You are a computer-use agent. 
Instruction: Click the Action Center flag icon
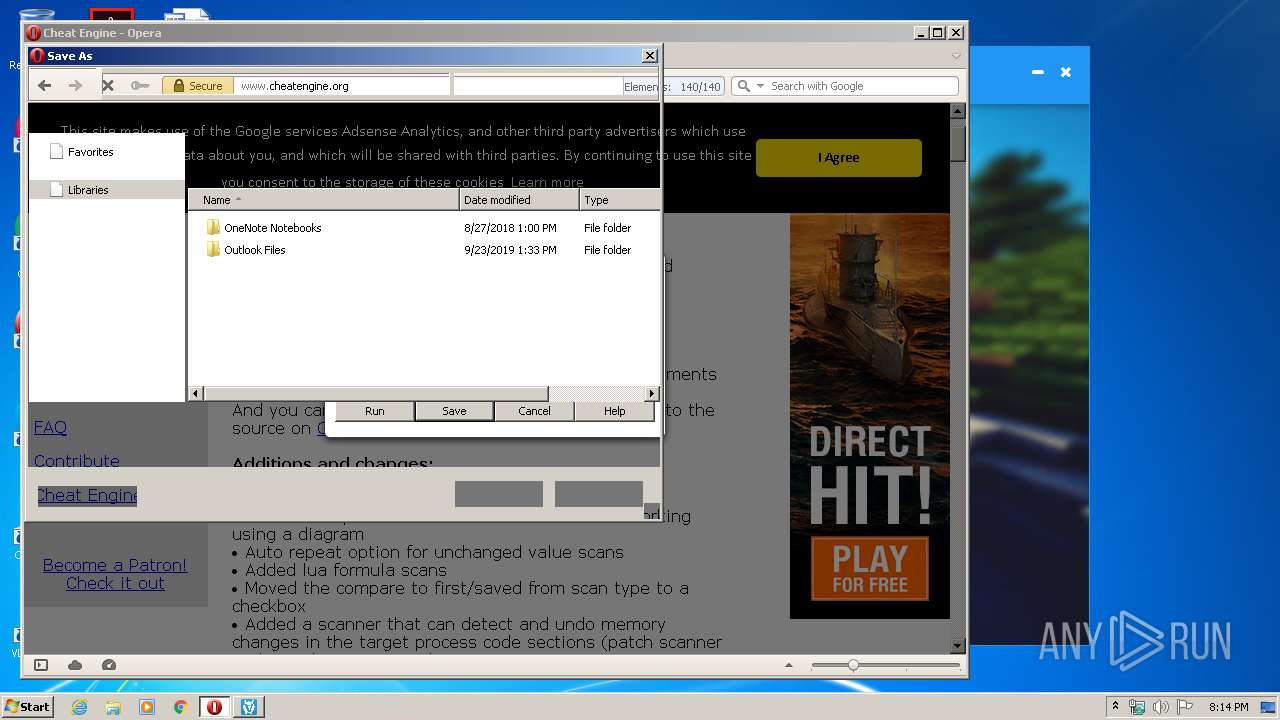(1185, 707)
